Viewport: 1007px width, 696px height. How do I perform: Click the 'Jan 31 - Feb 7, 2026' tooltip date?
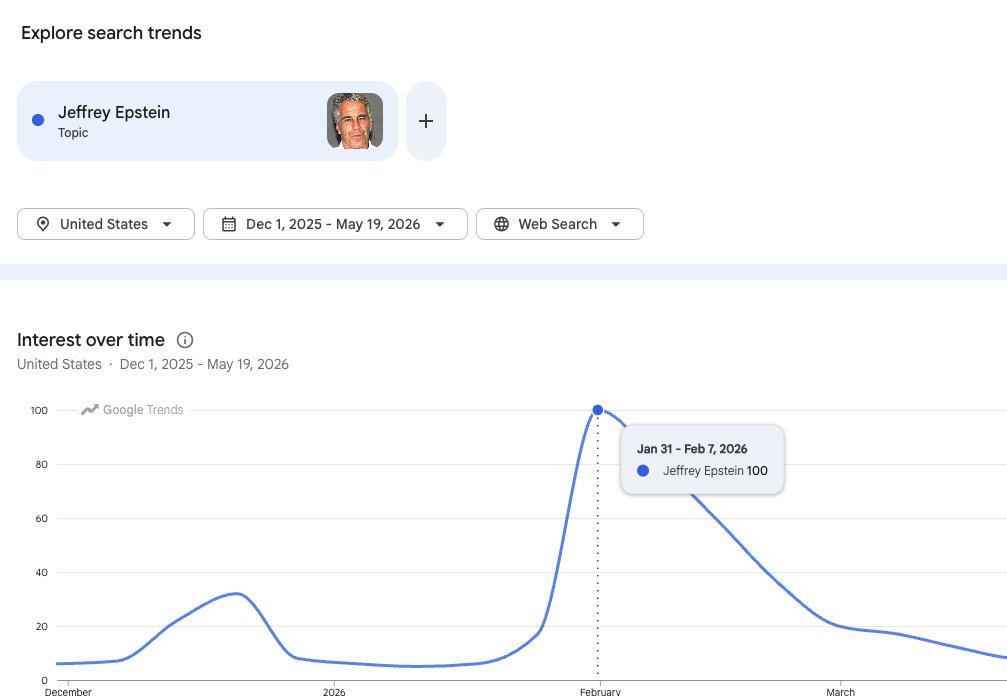point(692,449)
